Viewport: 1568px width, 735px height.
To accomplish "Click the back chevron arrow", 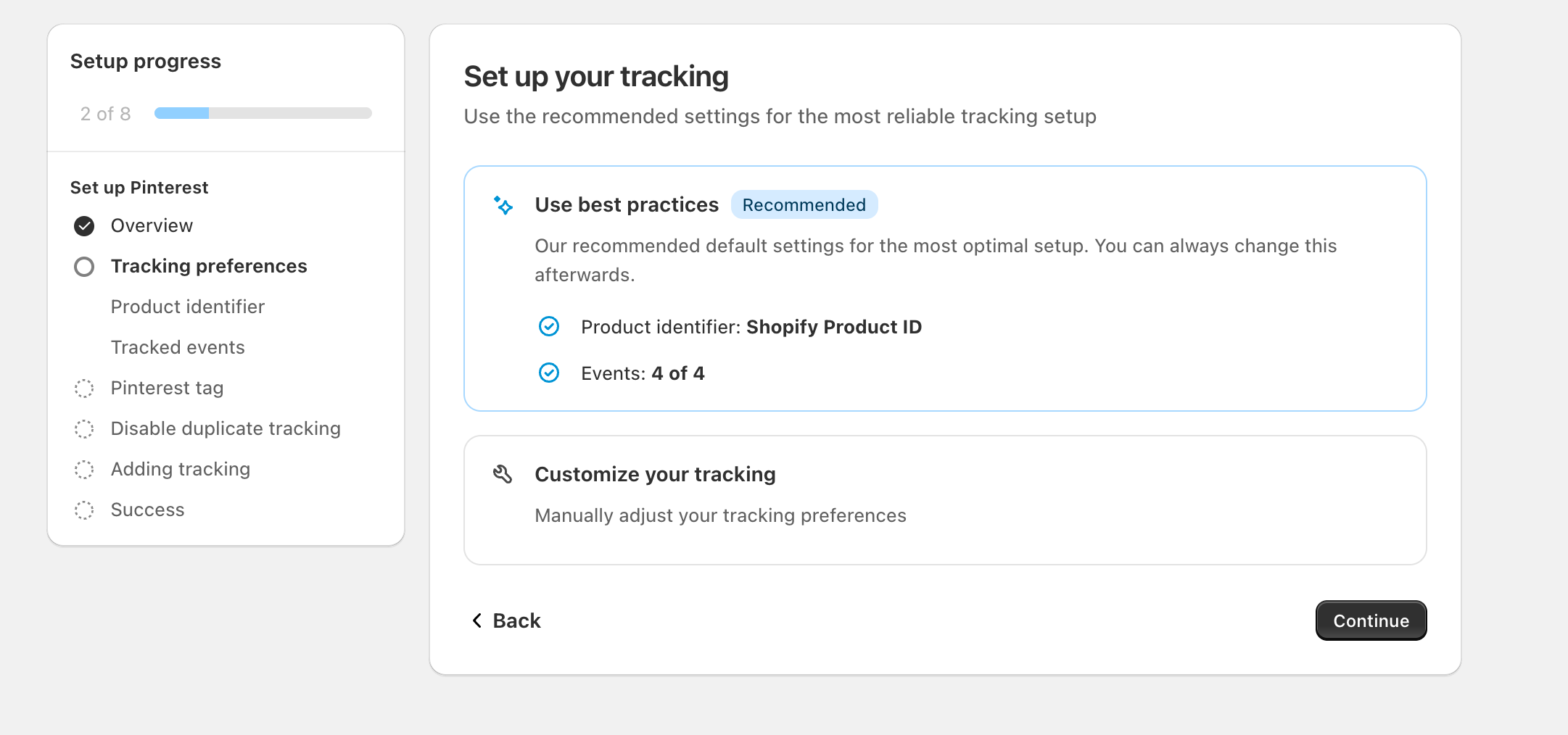I will tap(477, 620).
